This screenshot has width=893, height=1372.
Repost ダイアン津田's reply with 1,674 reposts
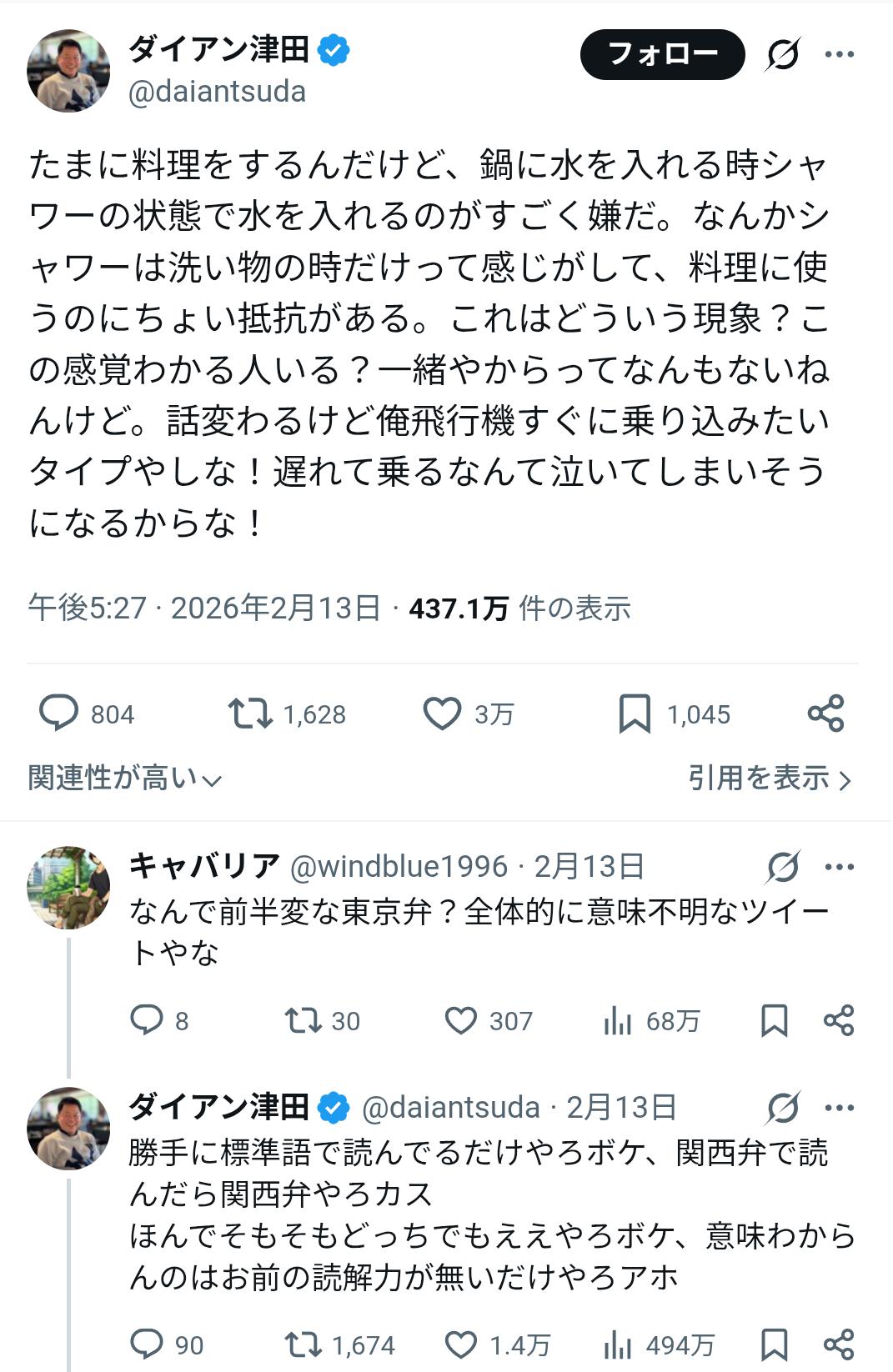pyautogui.click(x=302, y=1344)
